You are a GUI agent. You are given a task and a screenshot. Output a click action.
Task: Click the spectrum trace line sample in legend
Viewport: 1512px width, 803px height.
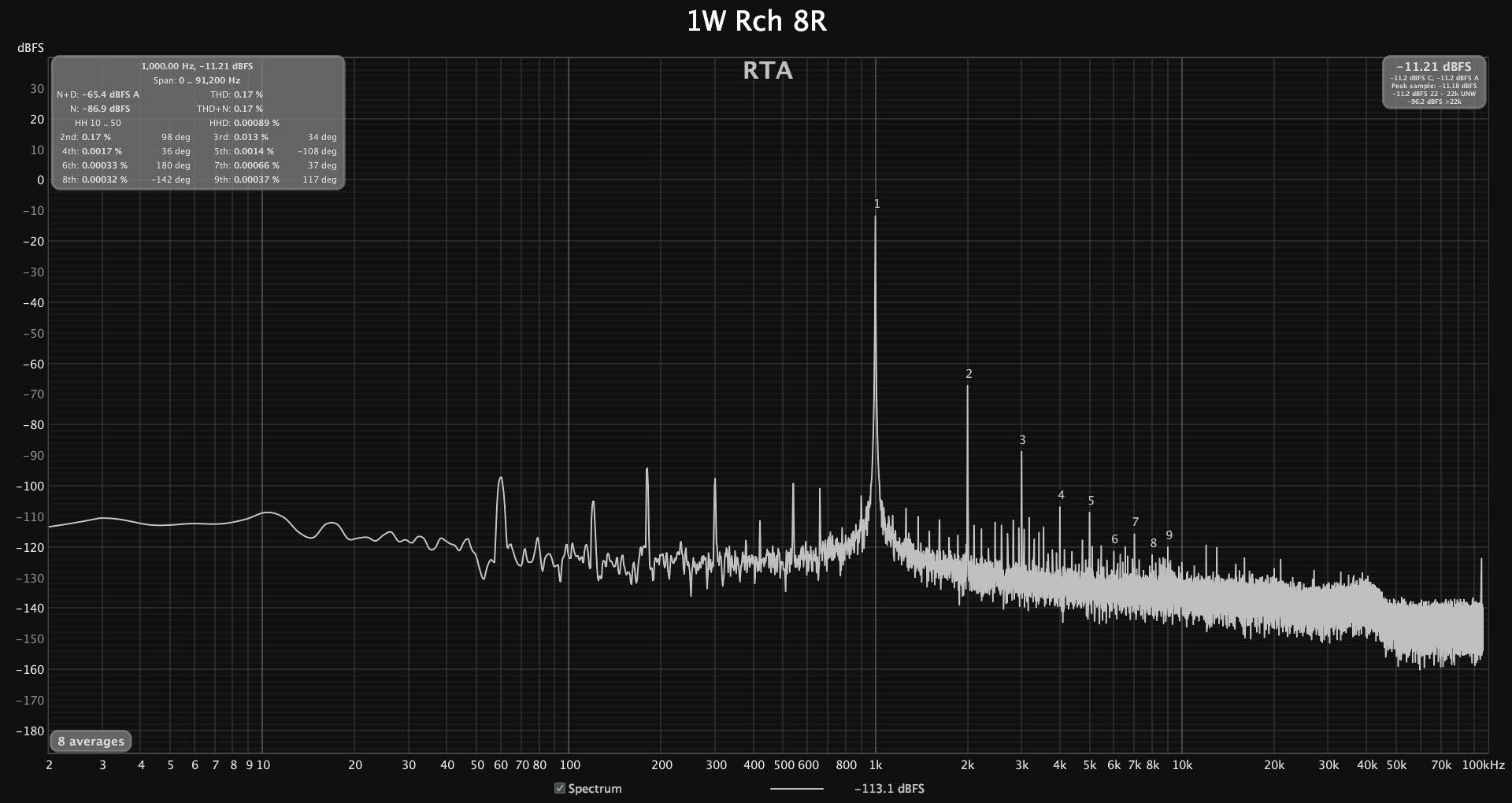click(796, 788)
